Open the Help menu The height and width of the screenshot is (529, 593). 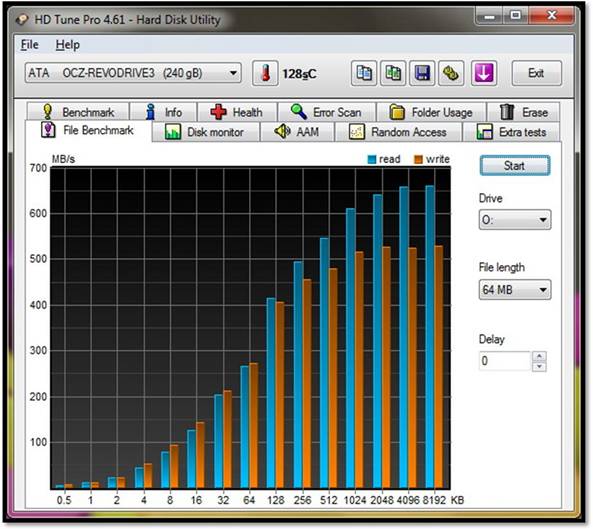[x=68, y=45]
